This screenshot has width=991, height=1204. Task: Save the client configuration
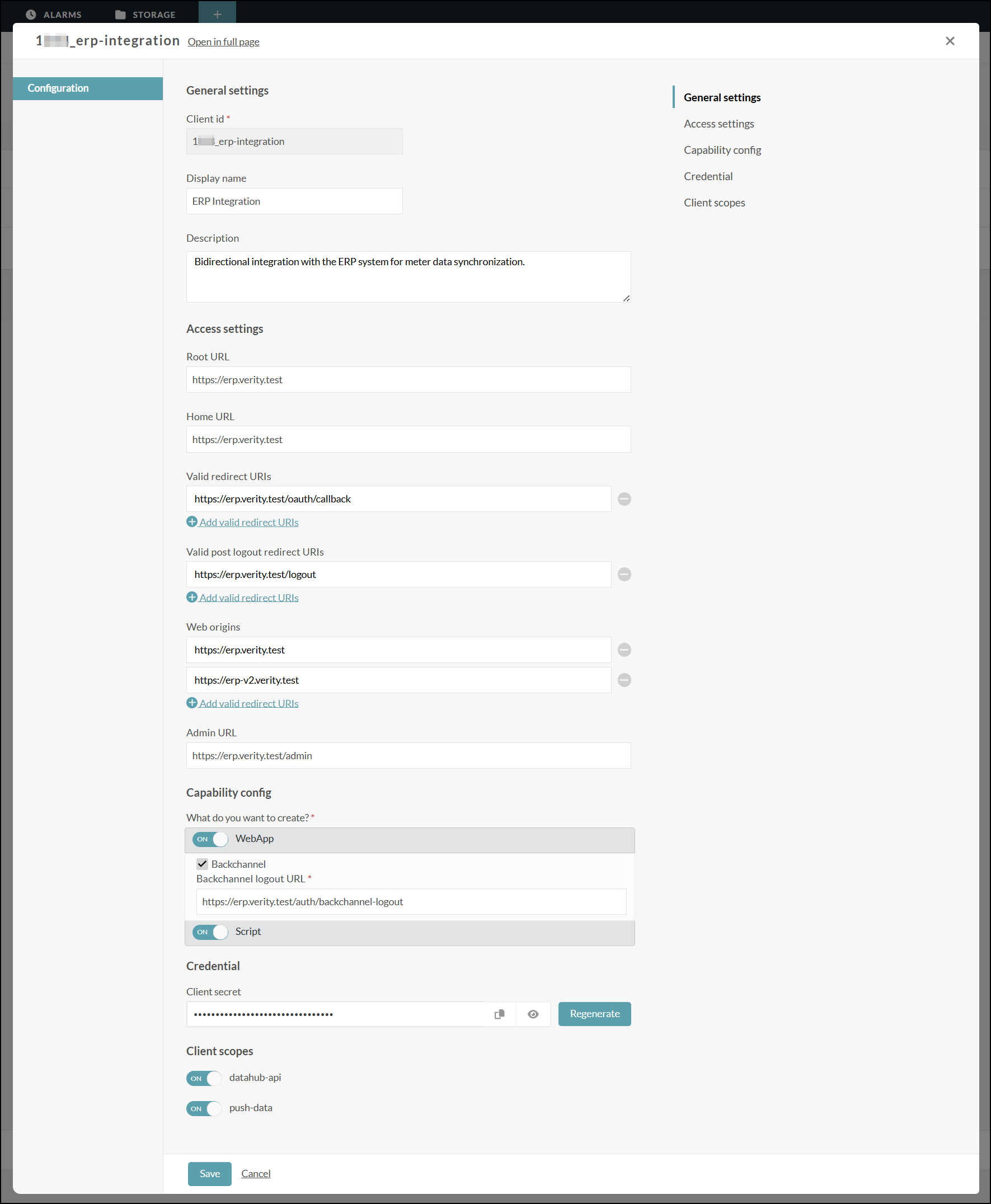point(209,1174)
